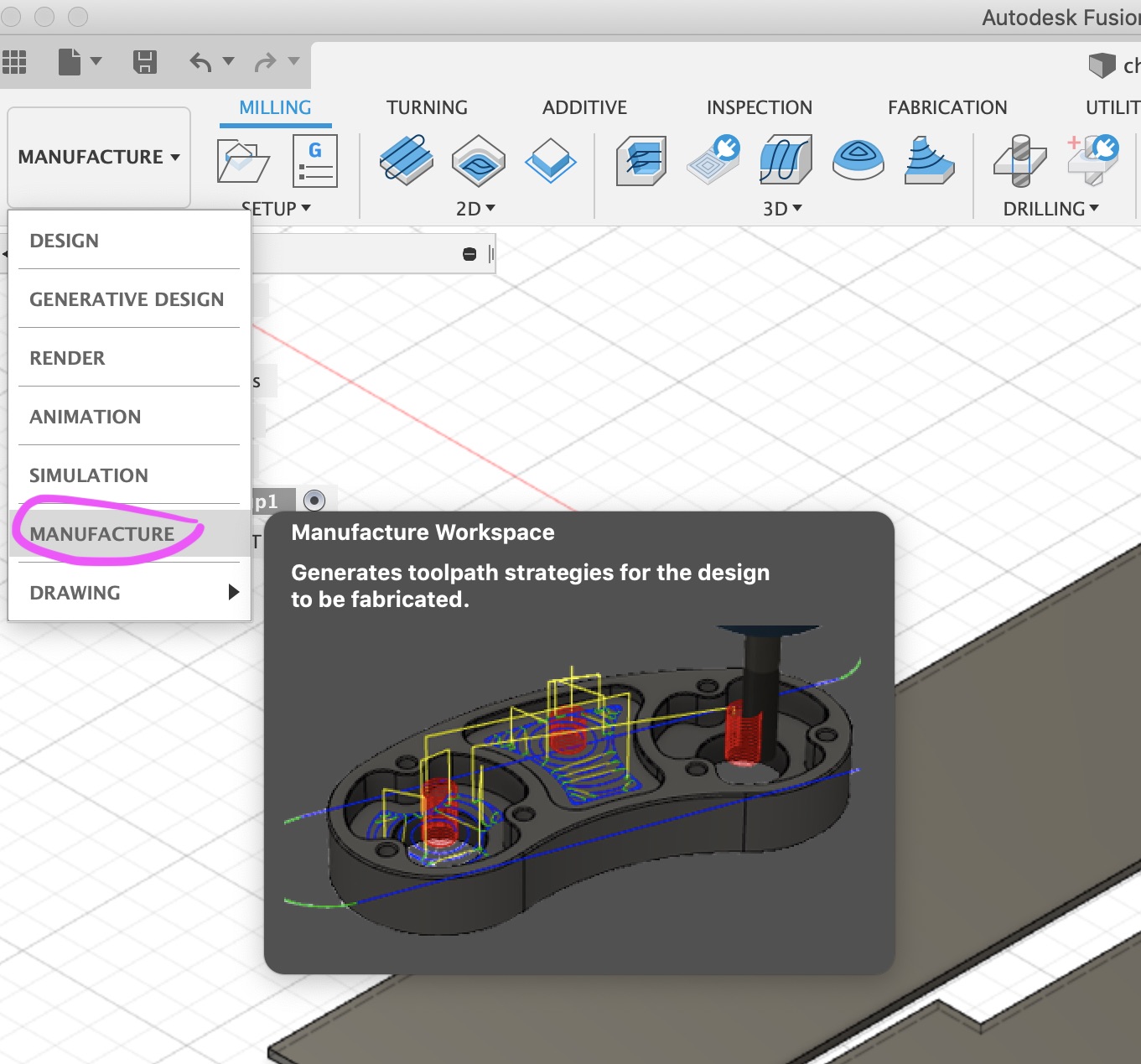Select 3D Scallop tool

pos(930,159)
